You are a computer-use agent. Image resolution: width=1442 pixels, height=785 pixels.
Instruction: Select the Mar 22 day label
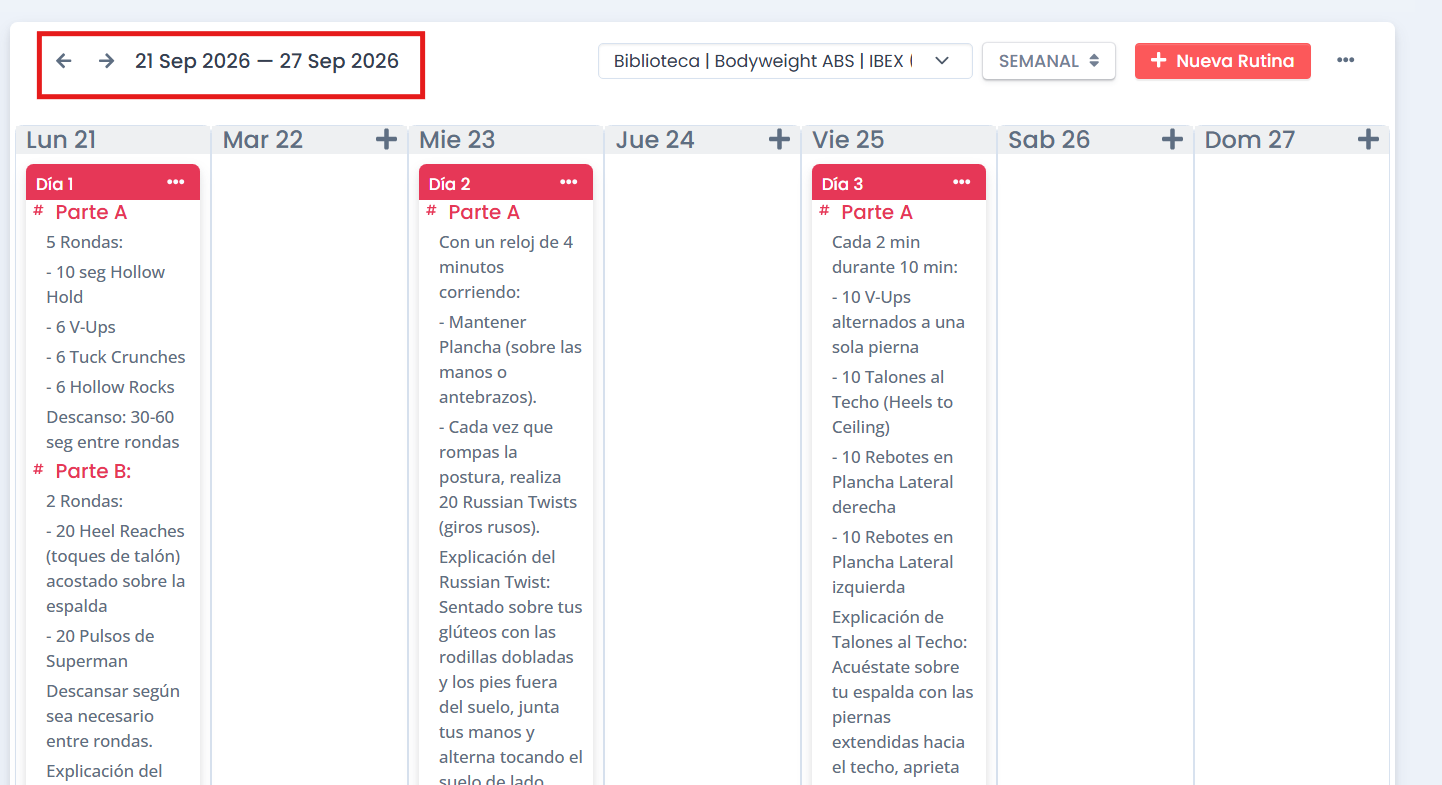pyautogui.click(x=263, y=139)
